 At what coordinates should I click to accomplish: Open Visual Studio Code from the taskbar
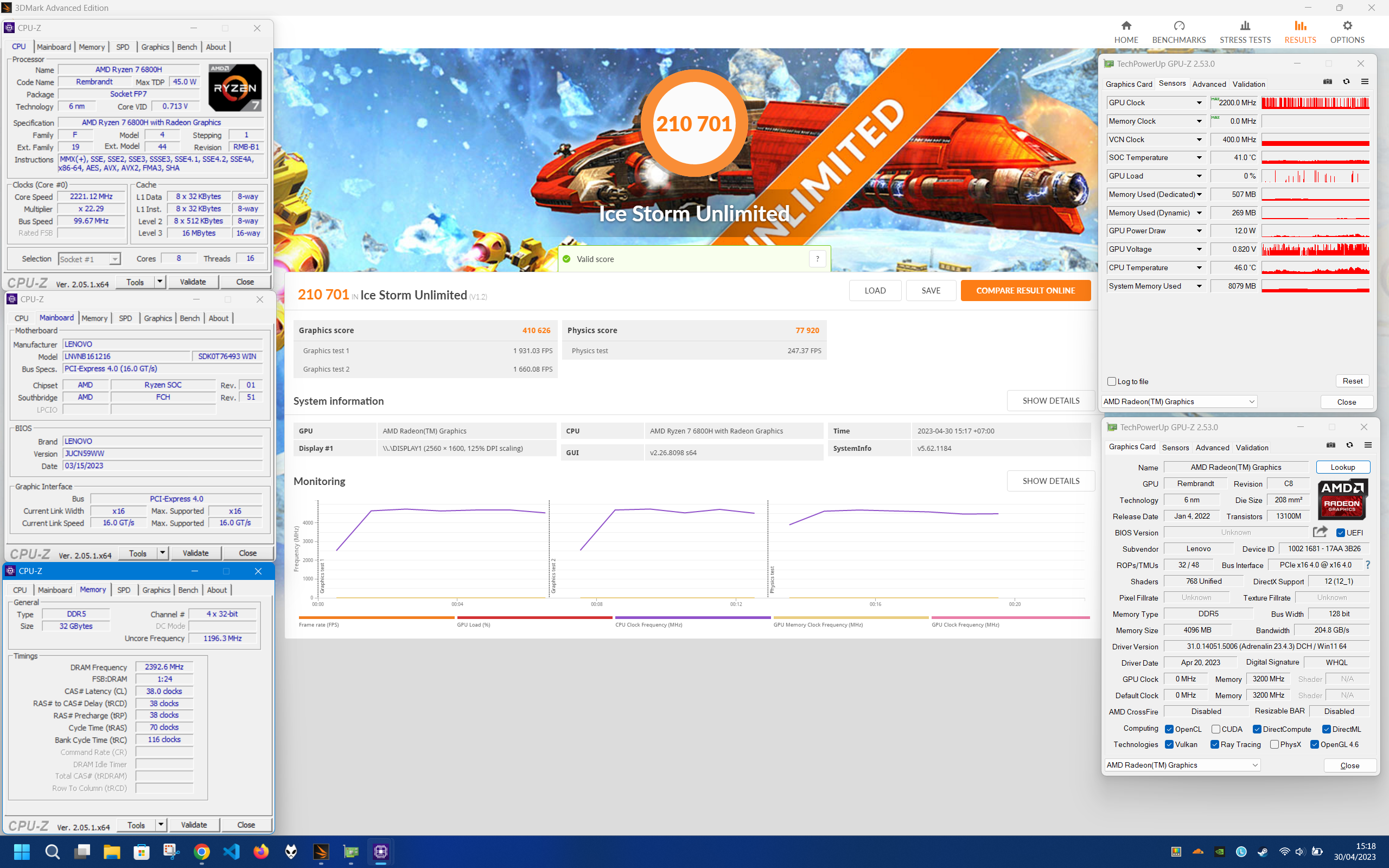(231, 851)
